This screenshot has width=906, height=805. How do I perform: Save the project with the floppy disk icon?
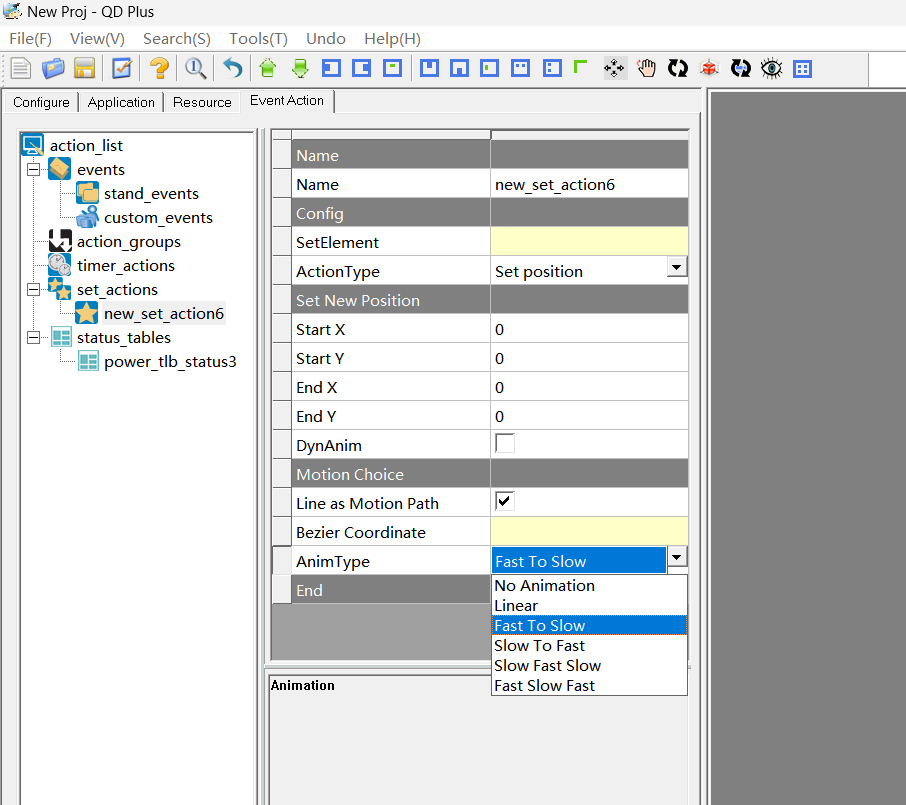click(84, 68)
